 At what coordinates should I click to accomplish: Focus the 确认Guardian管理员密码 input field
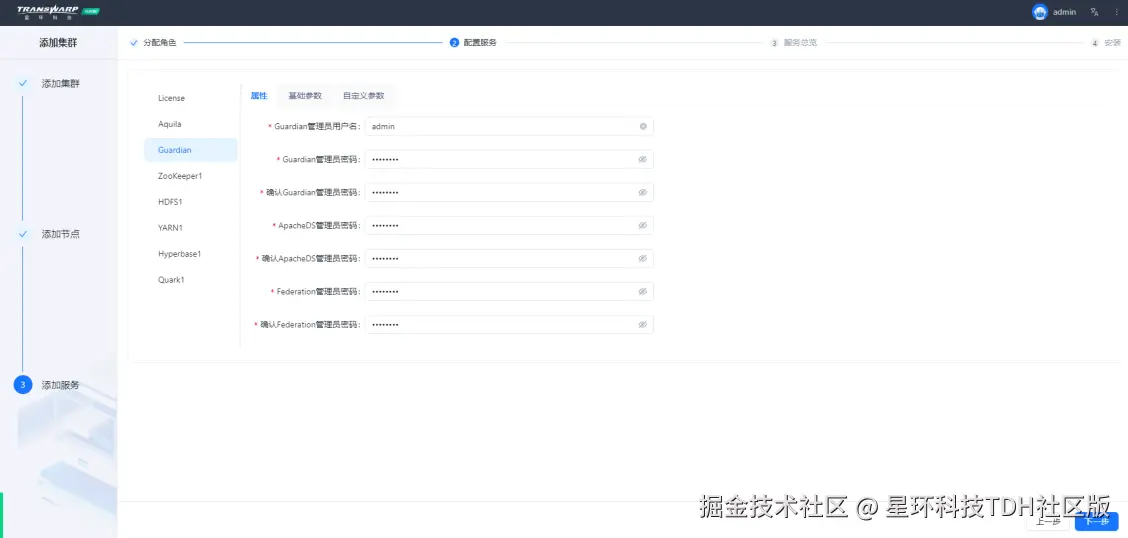[509, 193]
